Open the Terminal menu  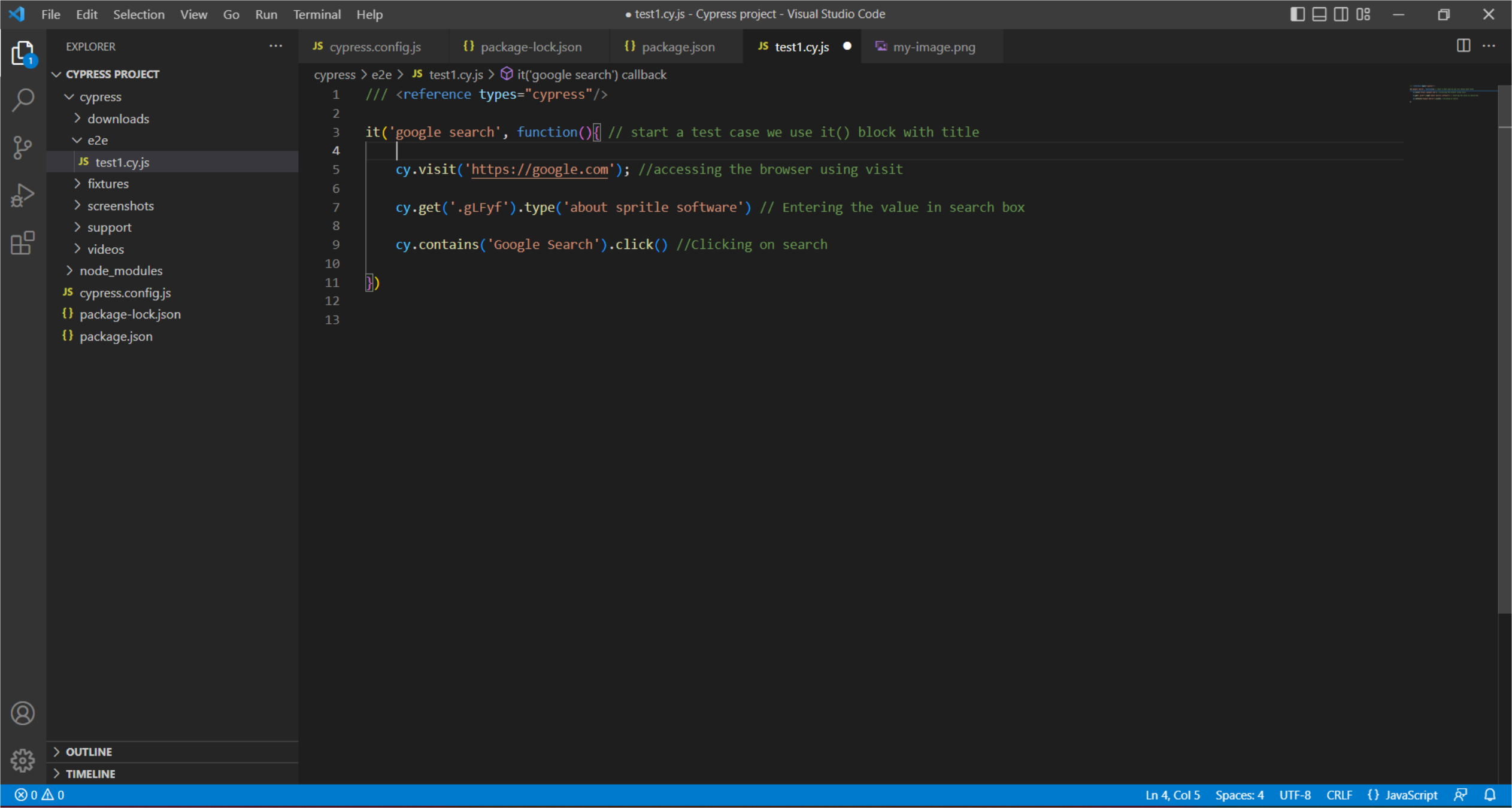317,14
